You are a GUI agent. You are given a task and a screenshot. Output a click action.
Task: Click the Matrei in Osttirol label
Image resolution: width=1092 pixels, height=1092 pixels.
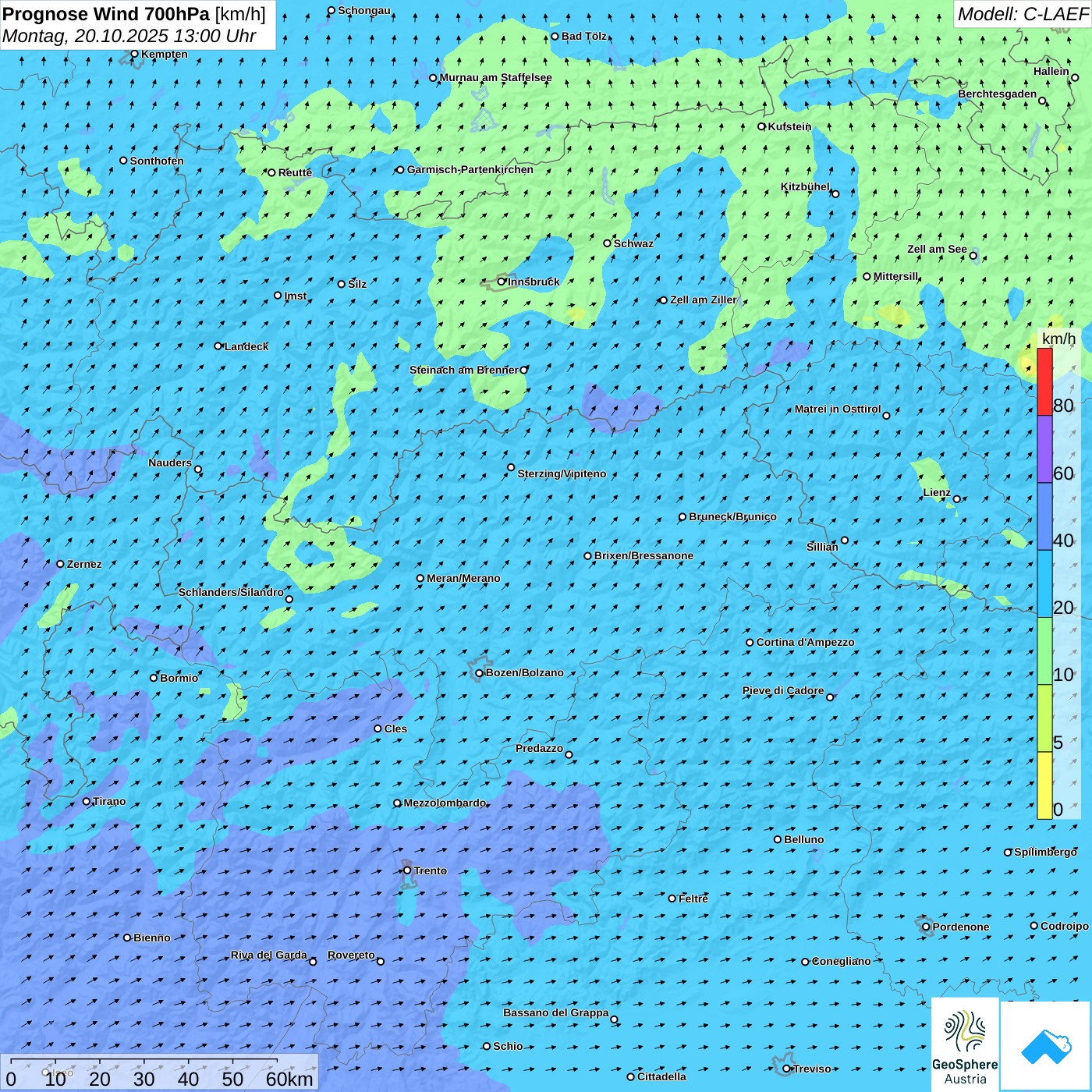838,409
